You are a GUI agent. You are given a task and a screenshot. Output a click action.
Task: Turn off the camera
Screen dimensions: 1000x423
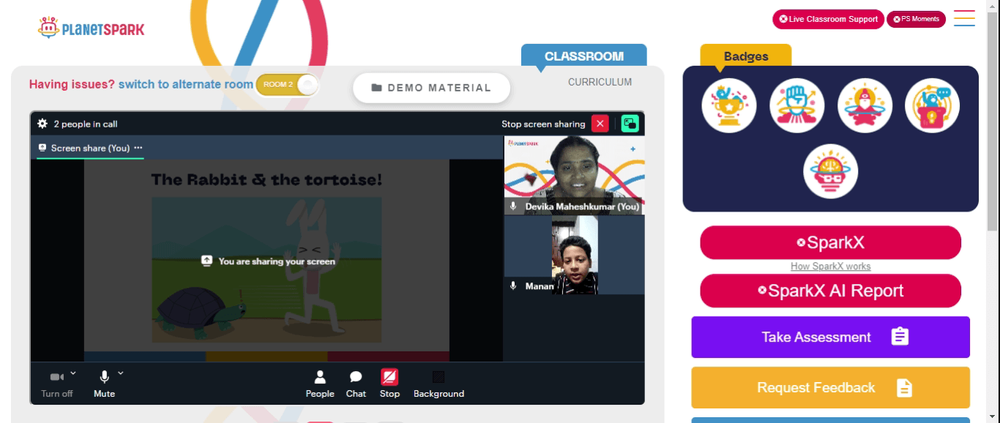(x=57, y=383)
